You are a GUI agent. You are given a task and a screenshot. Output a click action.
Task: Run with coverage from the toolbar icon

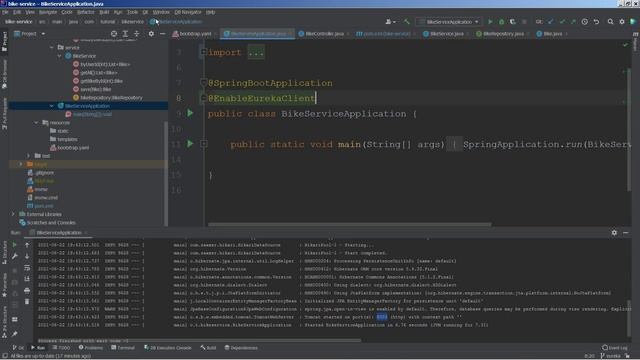[x=512, y=22]
